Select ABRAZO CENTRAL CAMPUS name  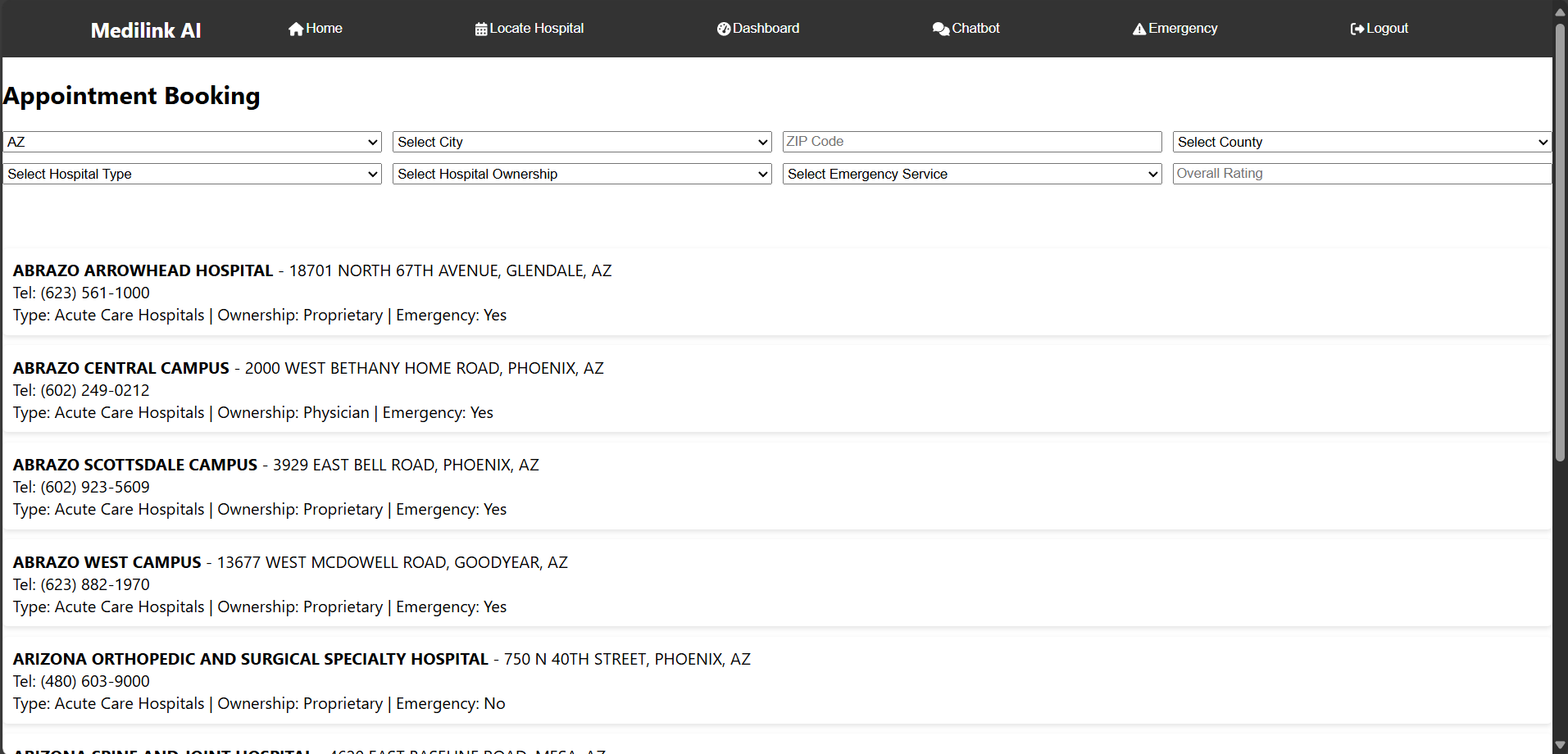pyautogui.click(x=121, y=368)
